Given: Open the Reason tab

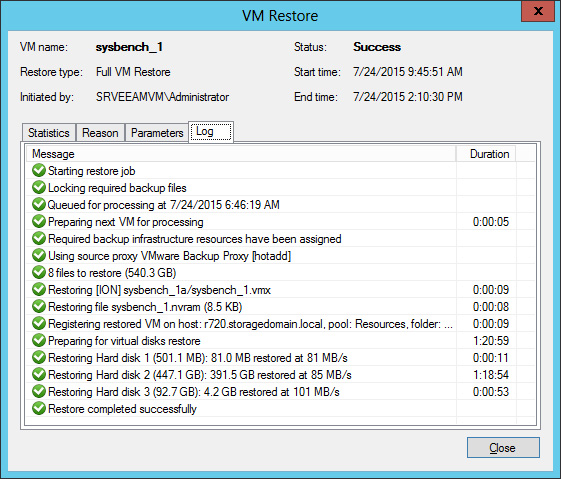Looking at the screenshot, I should point(100,133).
